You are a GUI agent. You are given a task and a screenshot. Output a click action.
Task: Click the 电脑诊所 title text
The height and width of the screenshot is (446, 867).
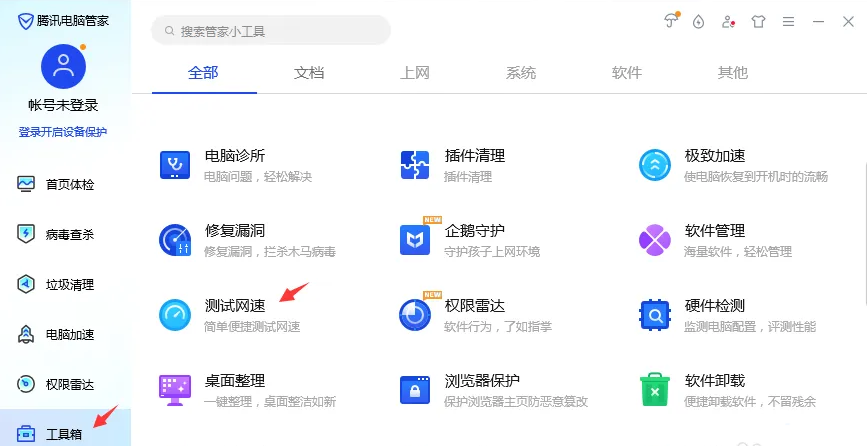[235, 156]
